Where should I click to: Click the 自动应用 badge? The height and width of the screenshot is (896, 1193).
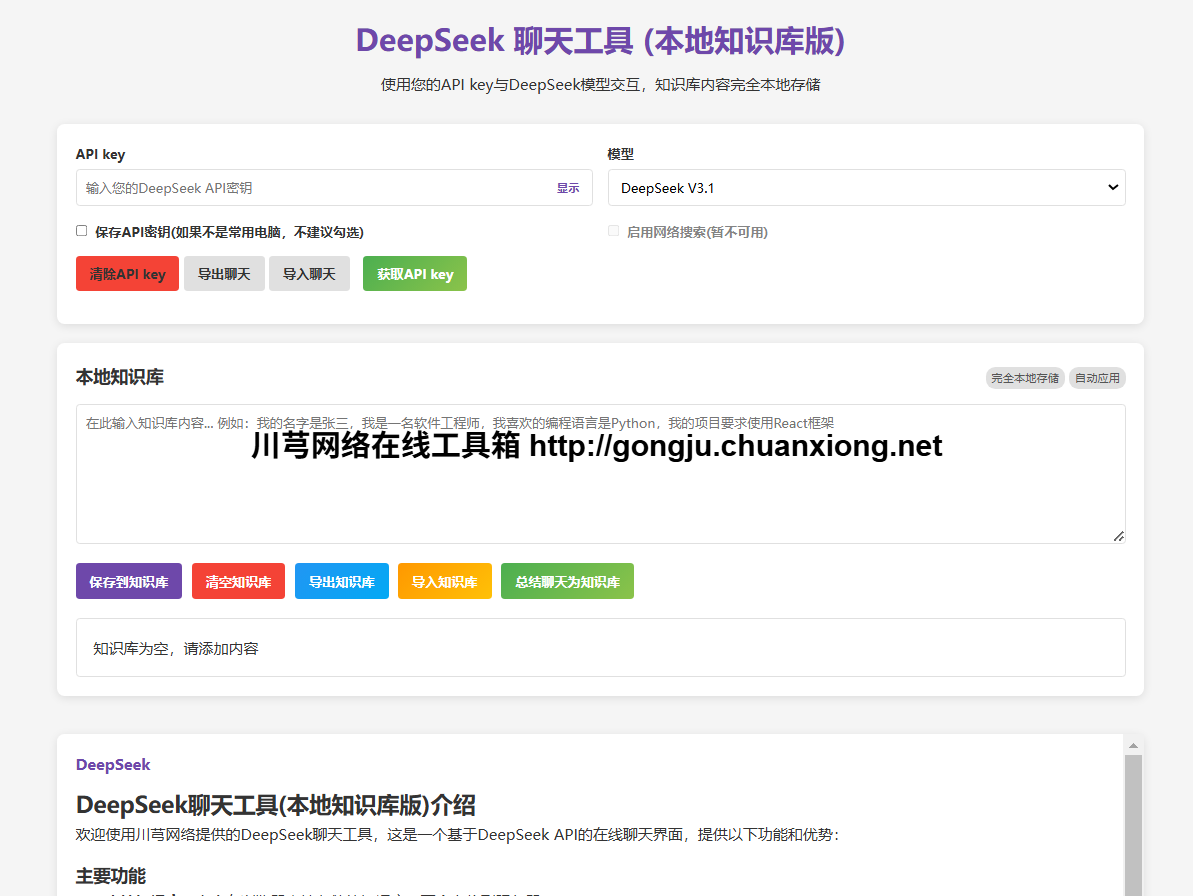[1097, 378]
